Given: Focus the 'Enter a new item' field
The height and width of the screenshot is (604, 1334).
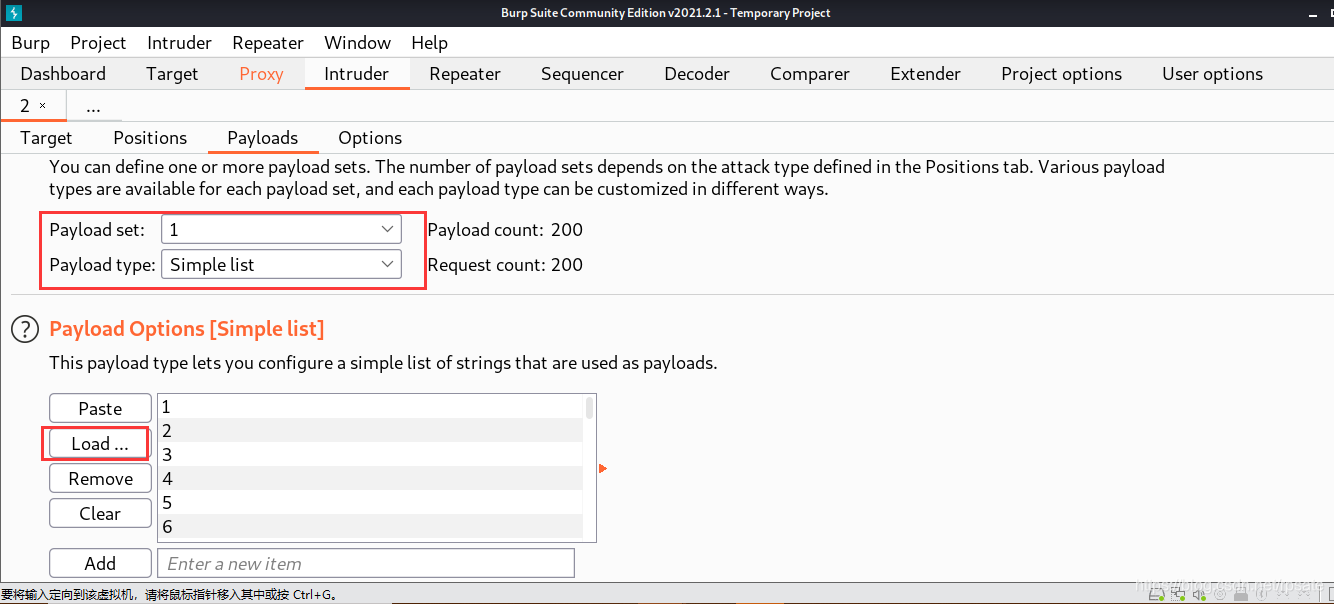Looking at the screenshot, I should [x=366, y=563].
